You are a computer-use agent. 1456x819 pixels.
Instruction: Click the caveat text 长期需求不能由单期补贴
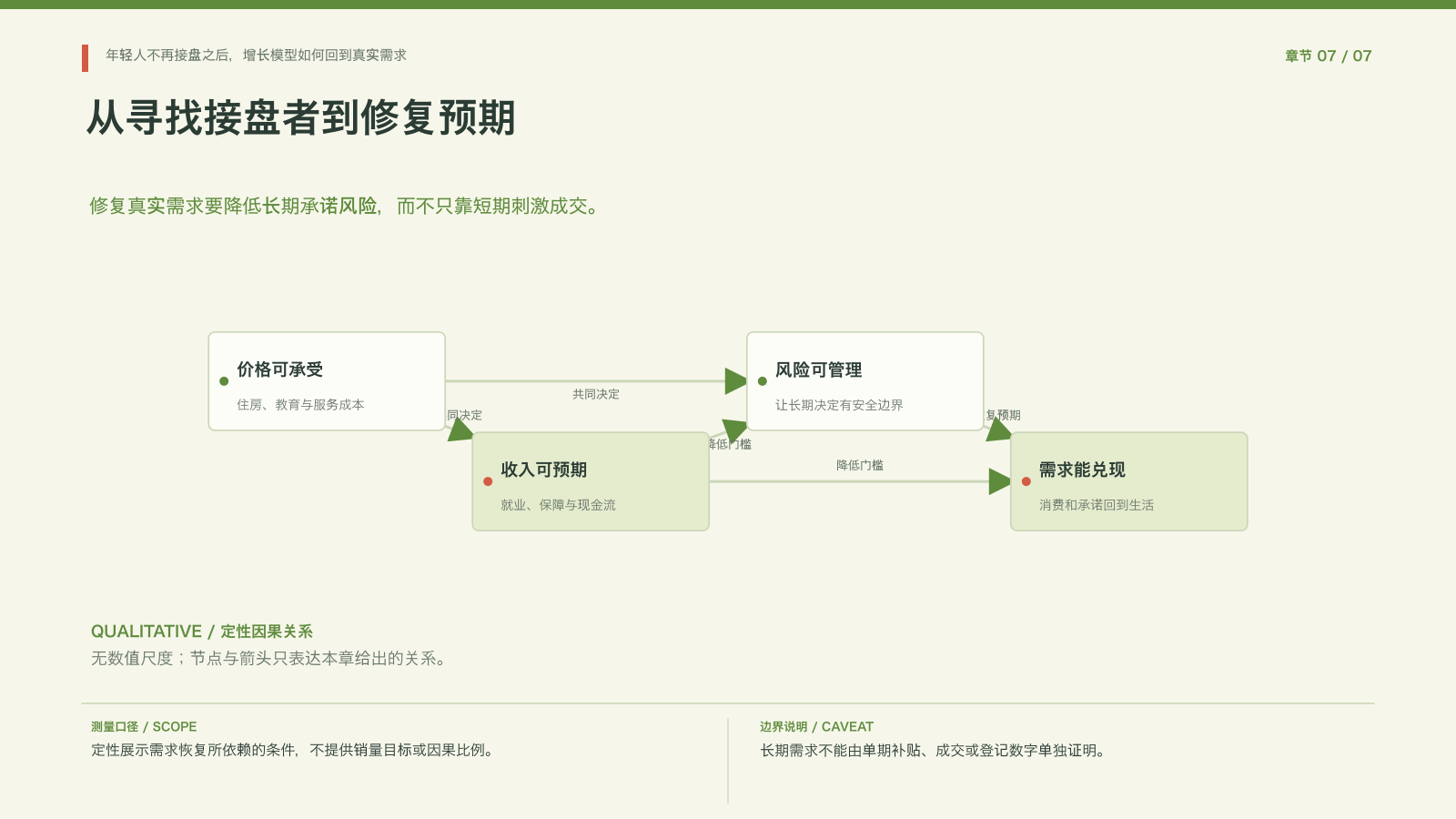tap(840, 751)
